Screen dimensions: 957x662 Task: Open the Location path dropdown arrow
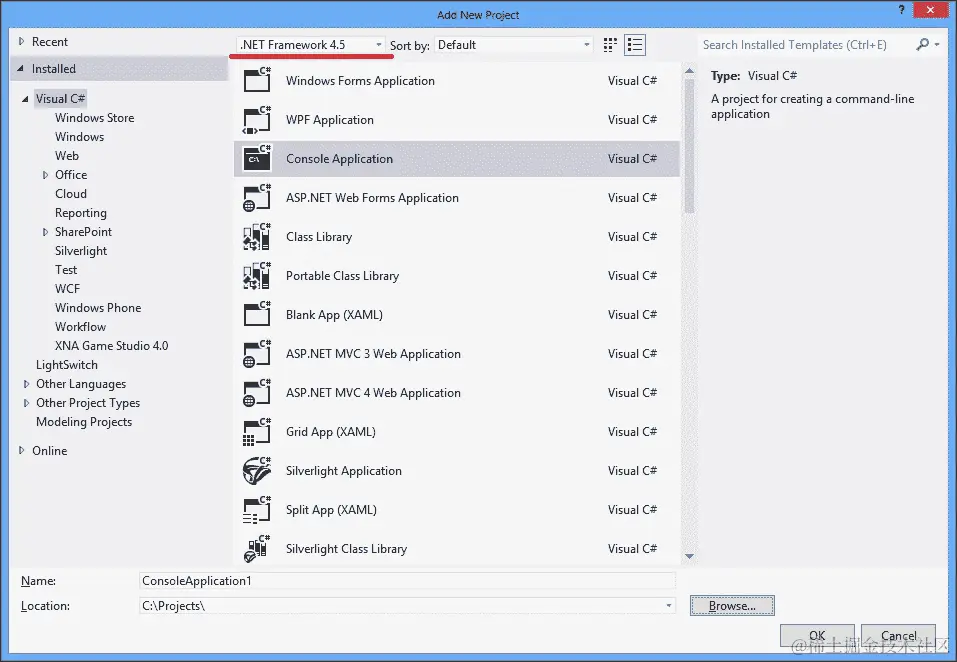[x=669, y=606]
